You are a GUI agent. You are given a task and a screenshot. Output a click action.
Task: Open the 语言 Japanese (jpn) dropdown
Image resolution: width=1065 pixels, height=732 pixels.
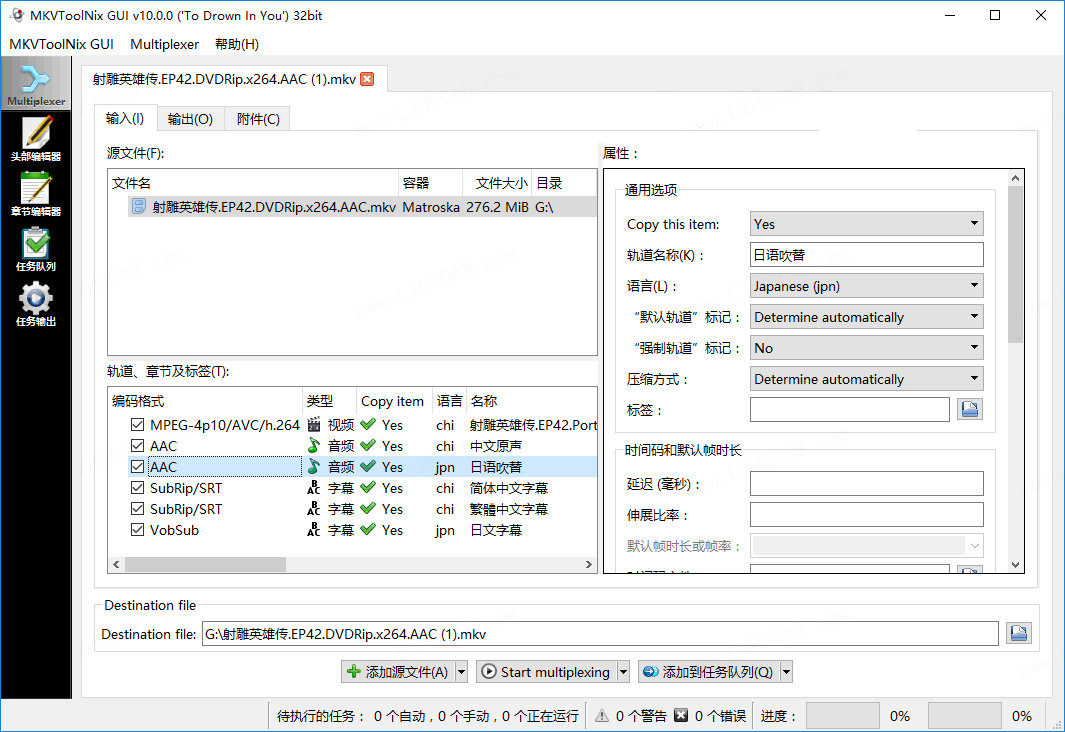867,286
